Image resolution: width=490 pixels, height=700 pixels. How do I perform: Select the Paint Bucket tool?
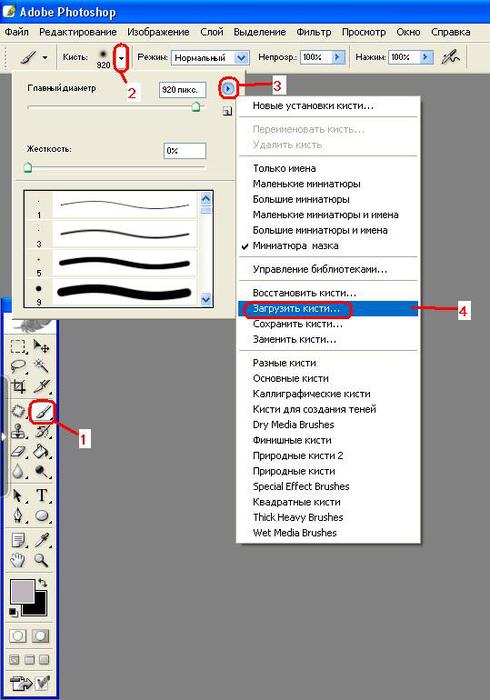point(42,452)
